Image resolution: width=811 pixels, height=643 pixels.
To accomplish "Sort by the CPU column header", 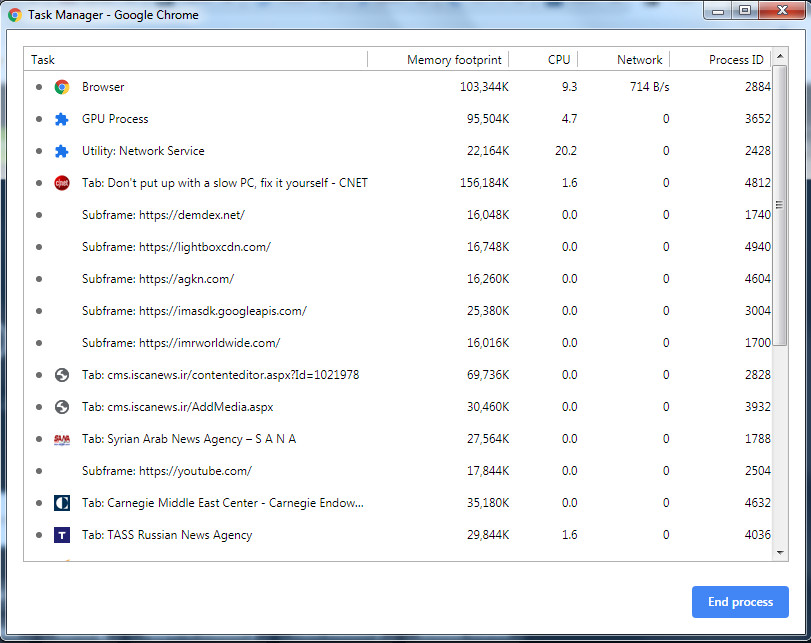I will click(543, 59).
